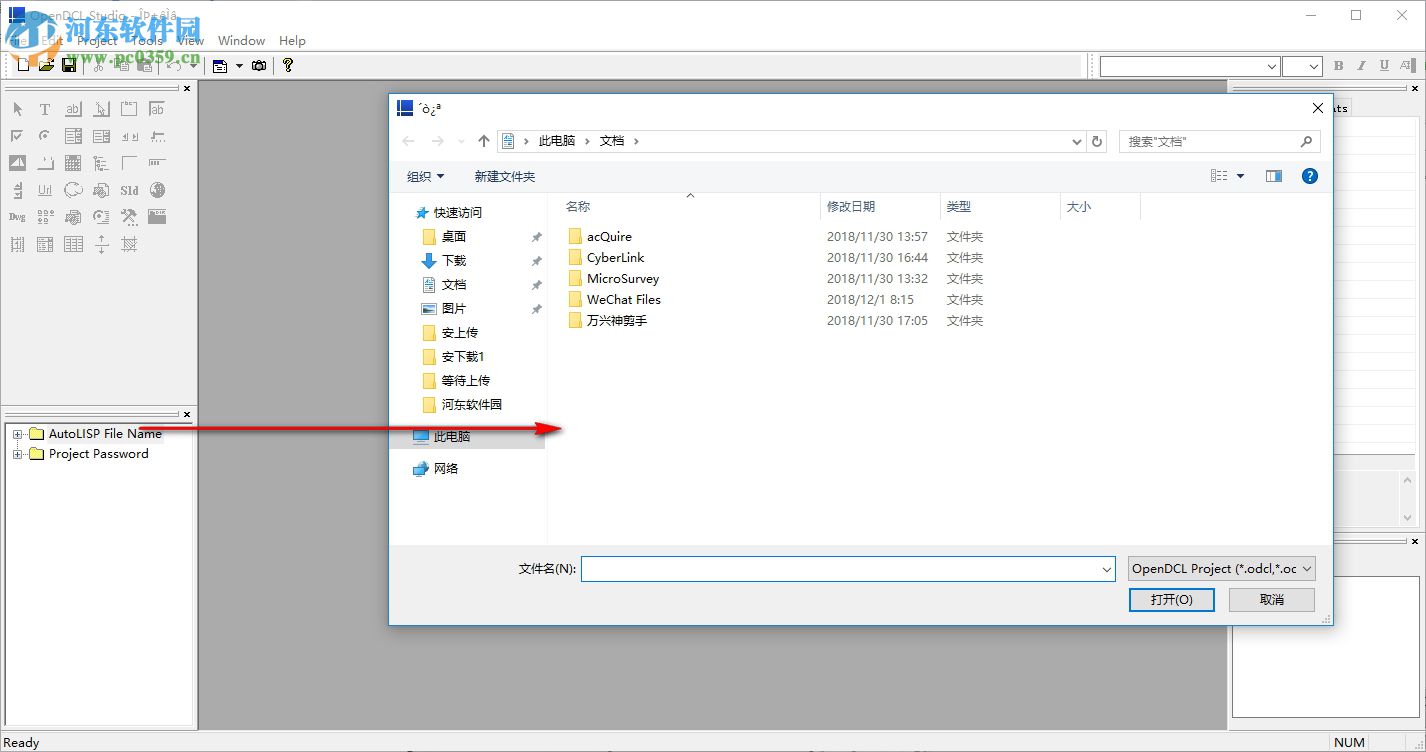1426x752 pixels.
Task: Unpin 文档 from the quick access list
Action: [x=537, y=284]
